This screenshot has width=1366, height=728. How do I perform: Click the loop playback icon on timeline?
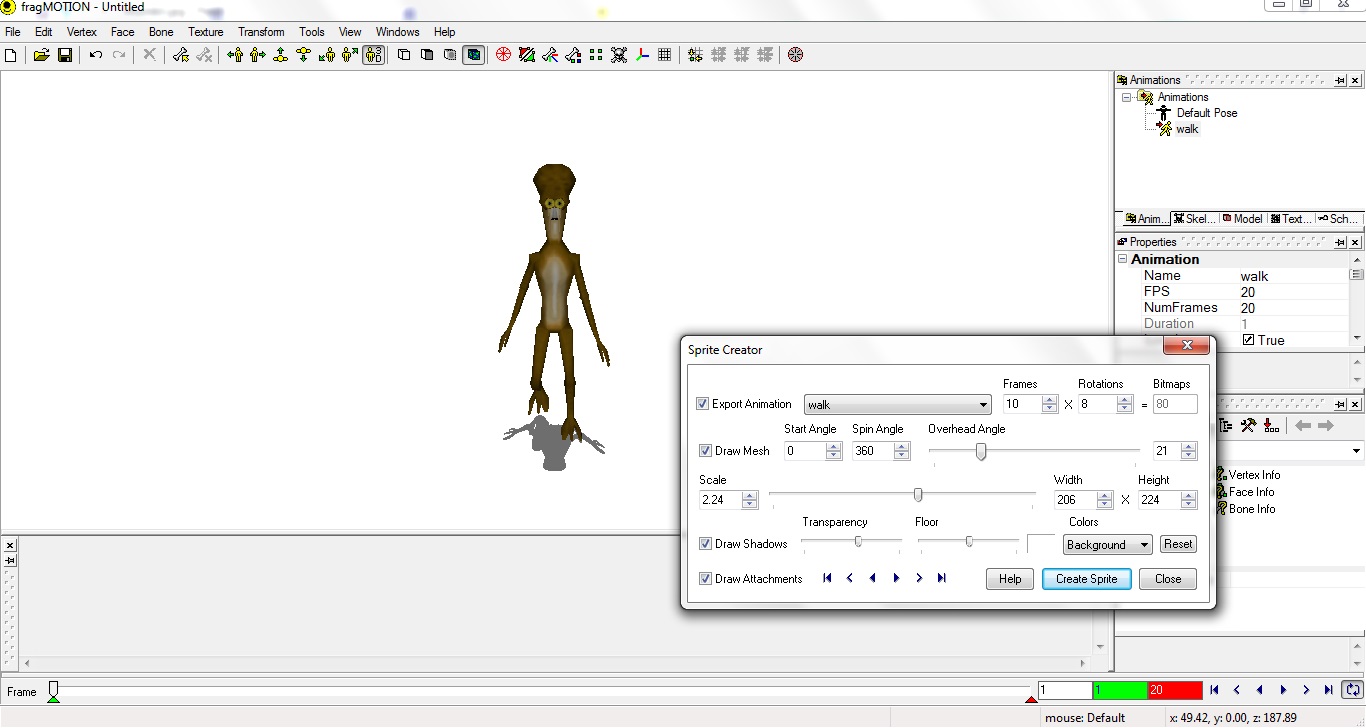pyautogui.click(x=1352, y=690)
